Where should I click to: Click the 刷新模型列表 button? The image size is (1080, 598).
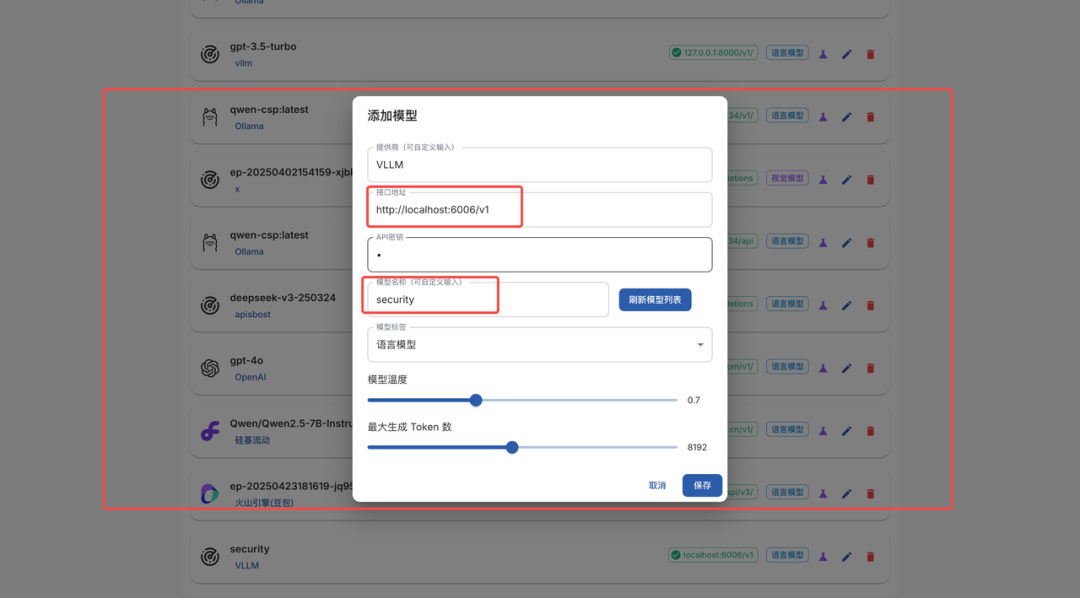(655, 300)
